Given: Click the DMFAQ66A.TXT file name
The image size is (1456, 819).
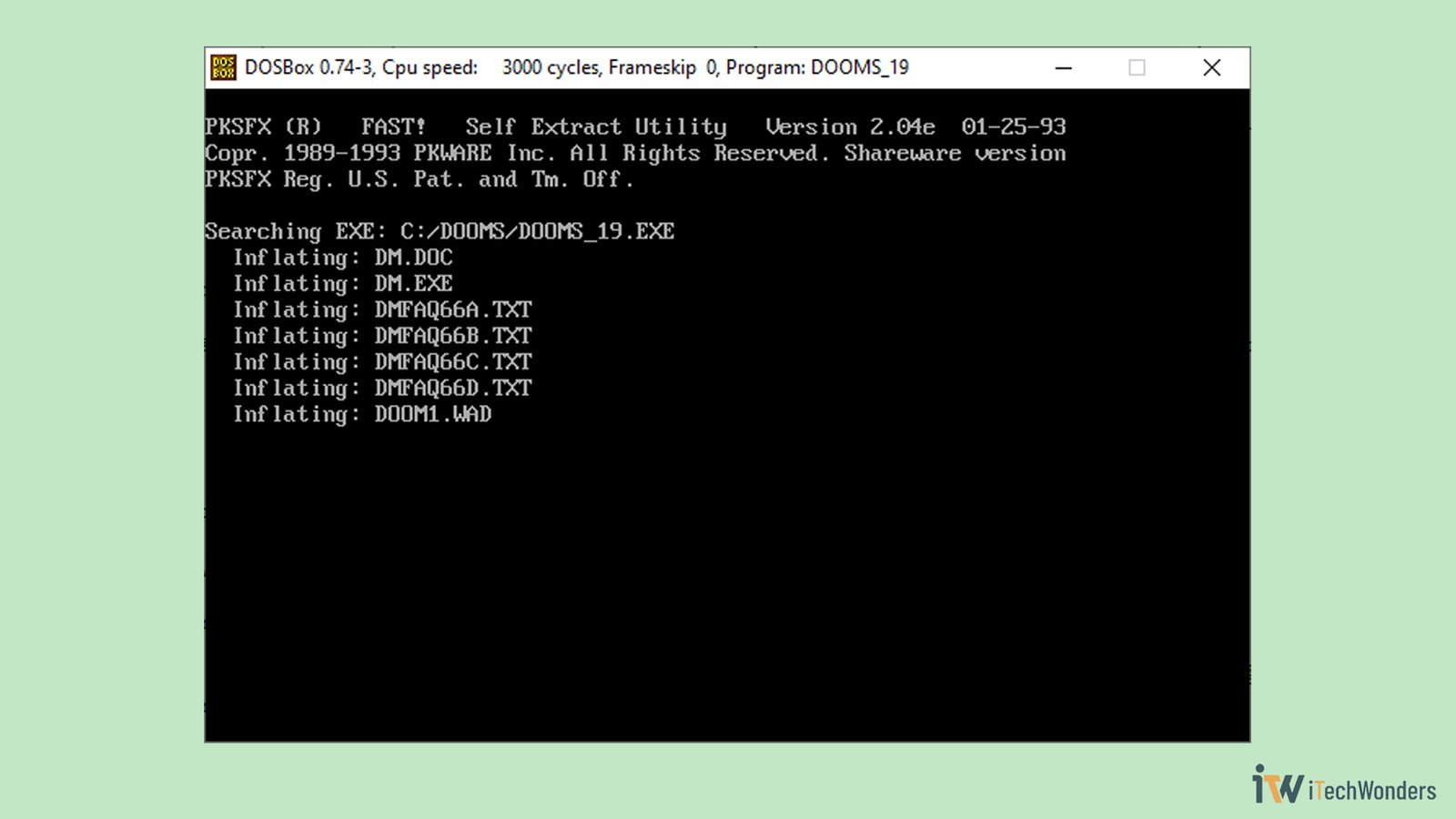Looking at the screenshot, I should (x=452, y=310).
